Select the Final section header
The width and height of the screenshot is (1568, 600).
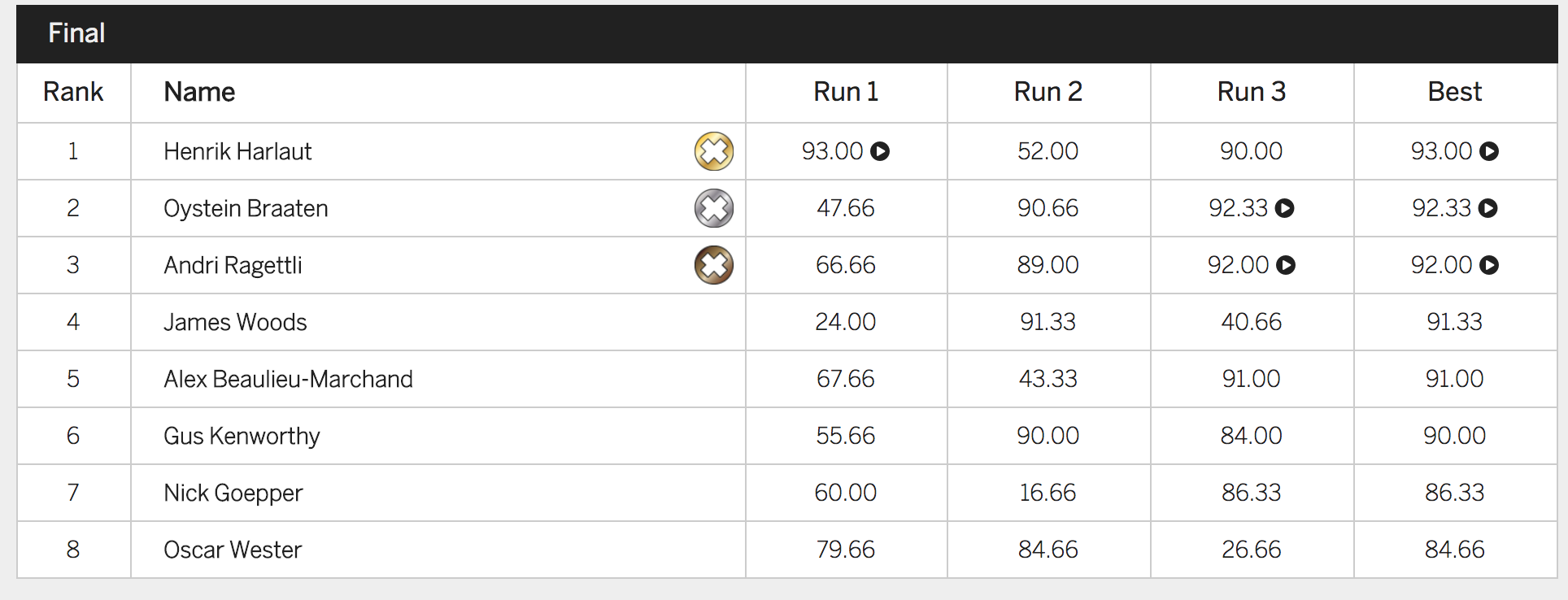tap(76, 33)
